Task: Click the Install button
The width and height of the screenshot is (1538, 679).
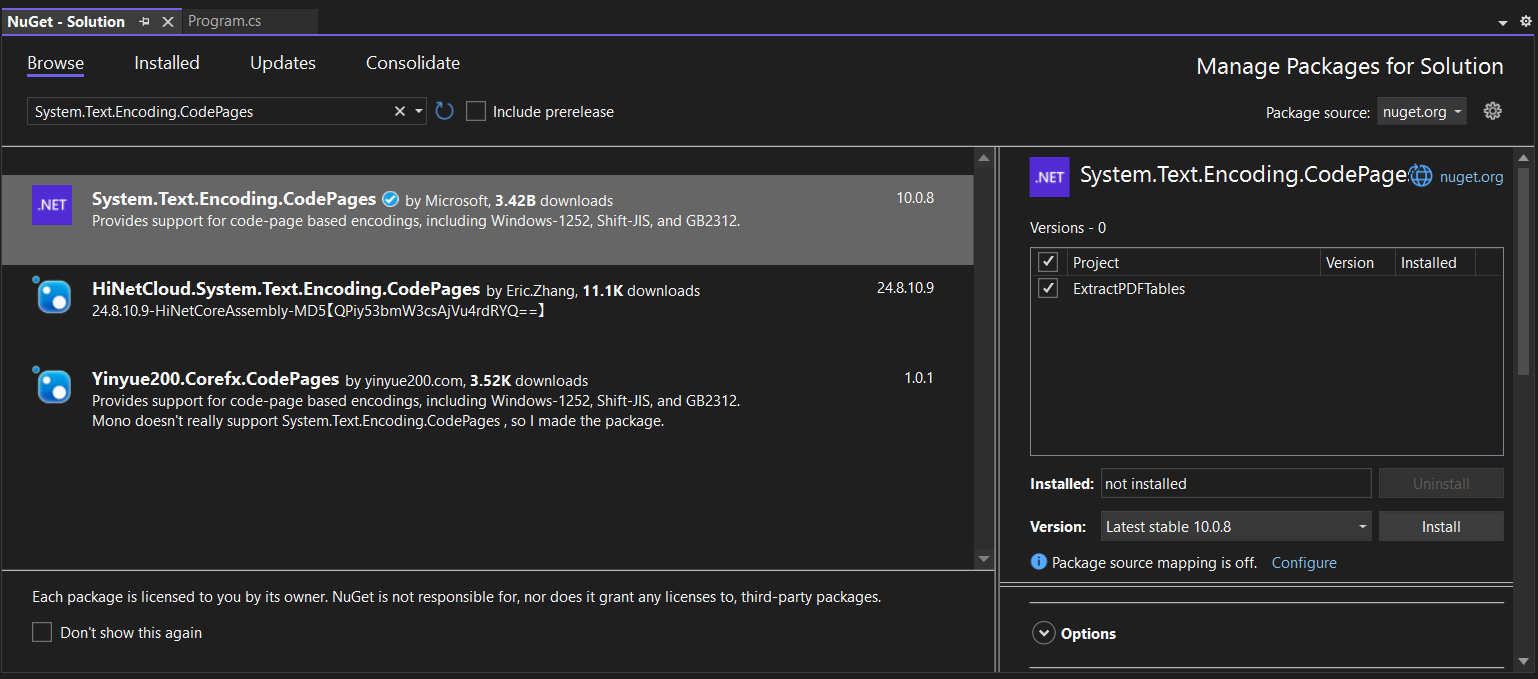Action: (1441, 526)
